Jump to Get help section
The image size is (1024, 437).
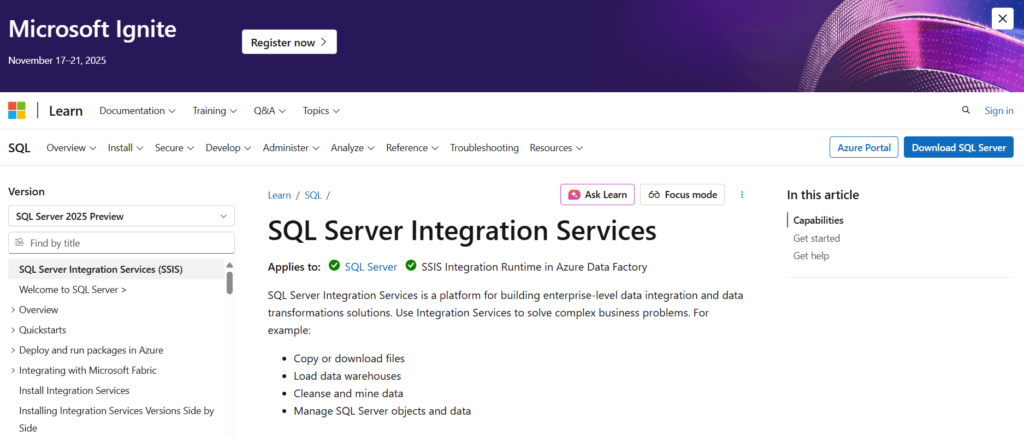point(811,256)
